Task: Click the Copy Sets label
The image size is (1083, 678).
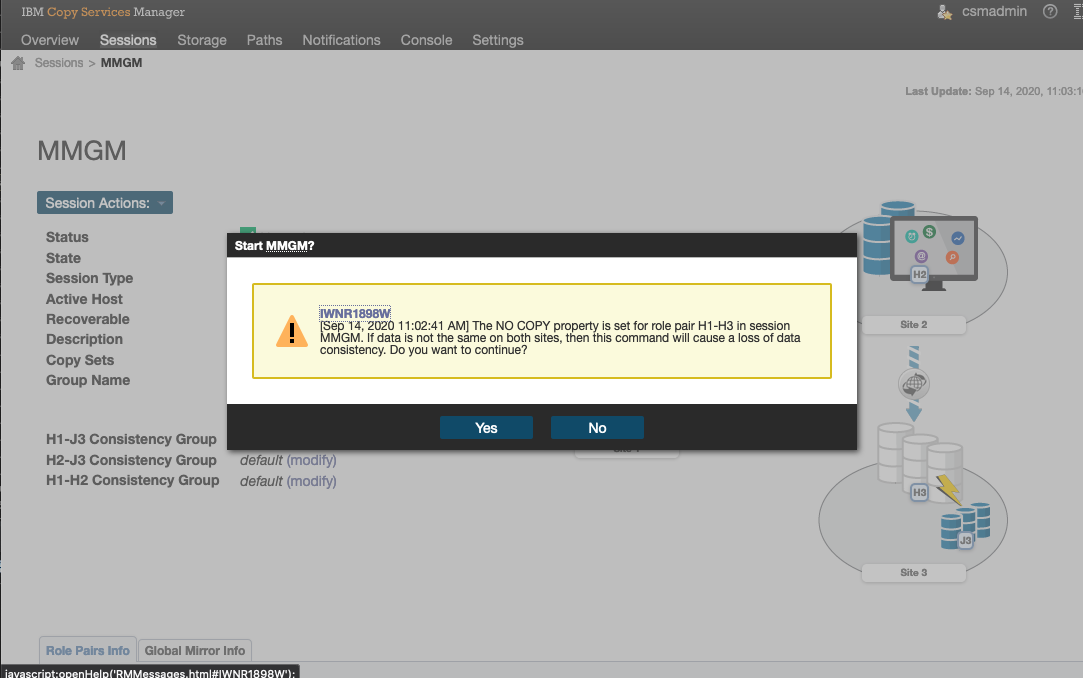Action: tap(80, 360)
